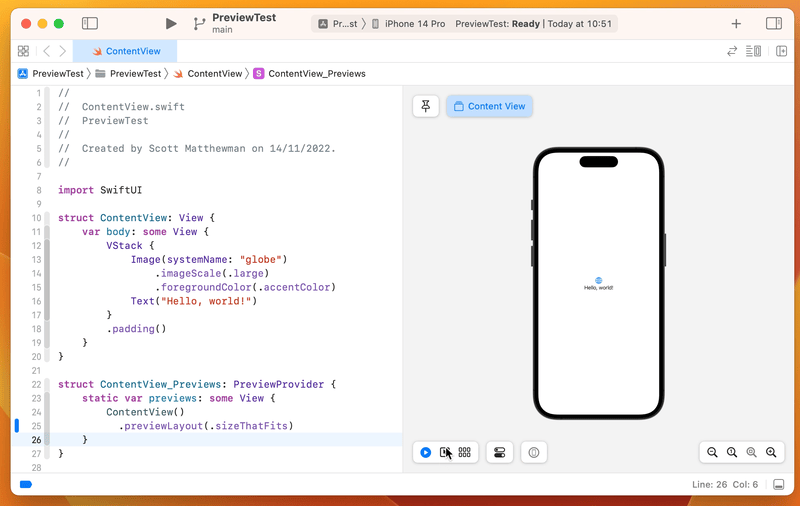Open the editor options menu
The image size is (800, 506).
[x=753, y=51]
